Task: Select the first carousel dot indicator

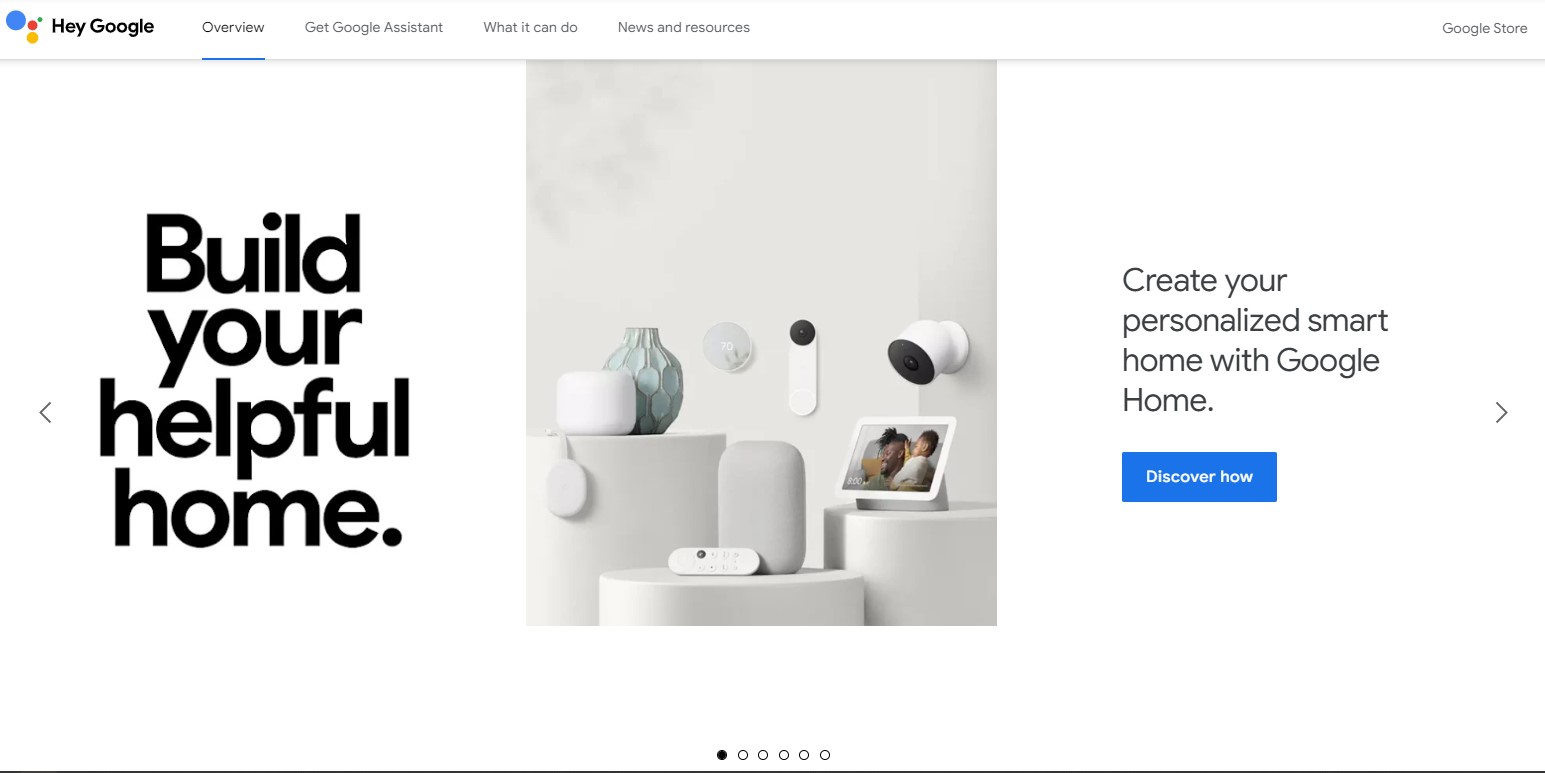Action: pyautogui.click(x=722, y=755)
